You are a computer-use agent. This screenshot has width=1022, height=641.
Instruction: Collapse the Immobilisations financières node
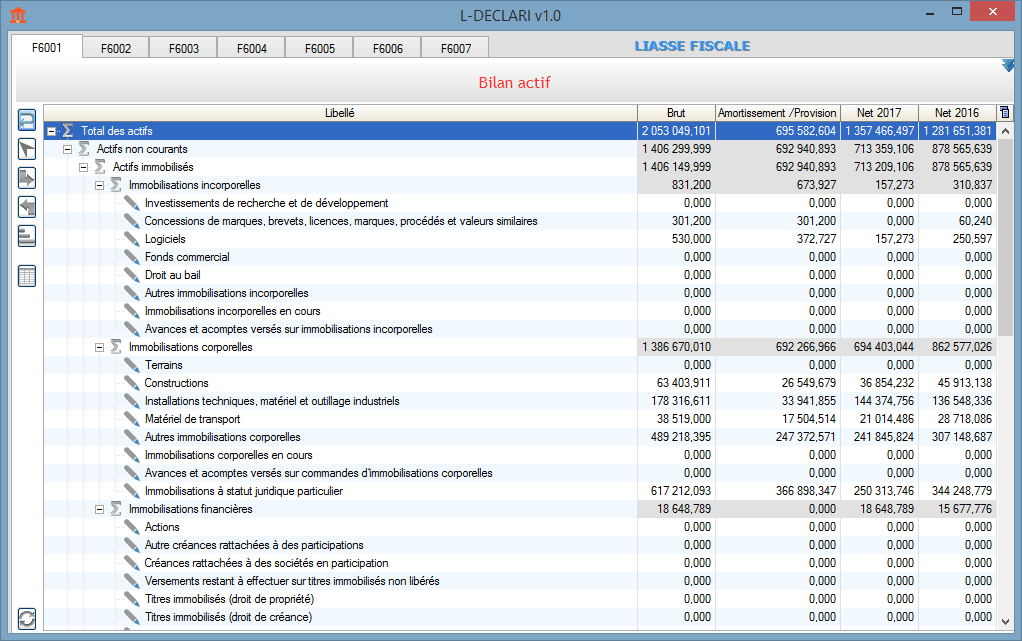[100, 509]
